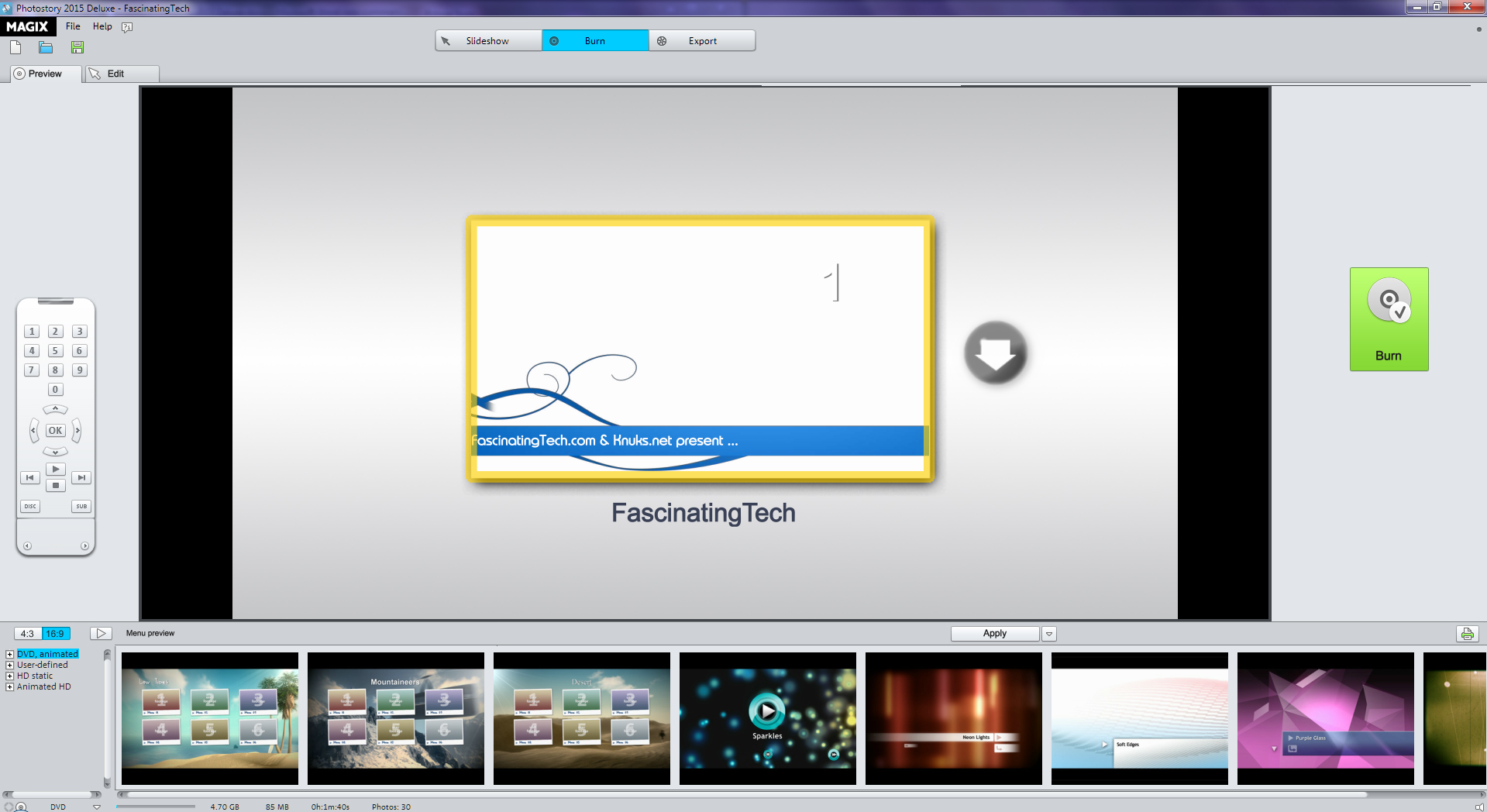
Task: Click the disc space usage bar in the status bar
Action: [156, 807]
